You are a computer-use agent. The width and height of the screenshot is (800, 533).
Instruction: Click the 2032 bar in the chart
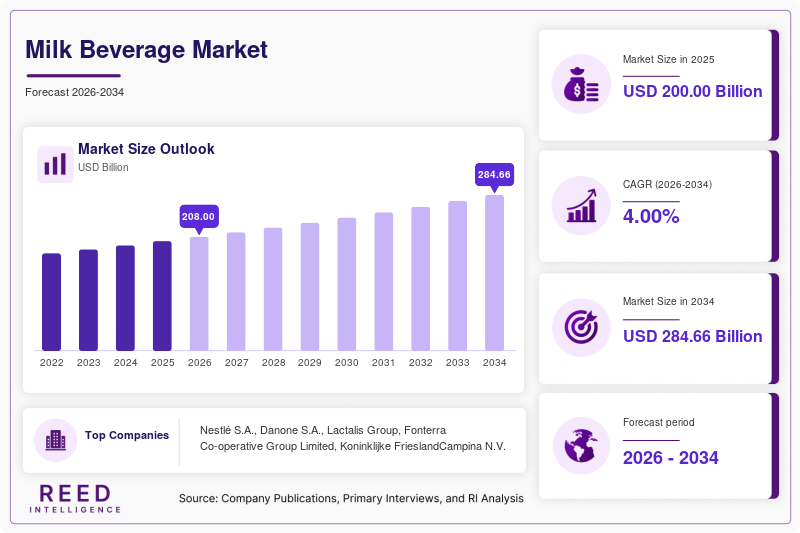tap(420, 278)
